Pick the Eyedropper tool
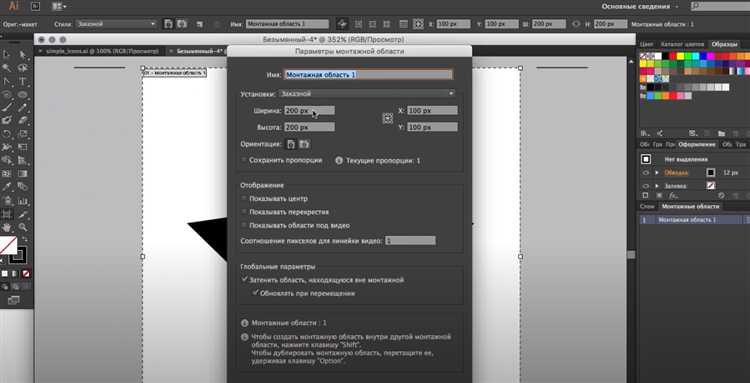This screenshot has height=383, width=750. pyautogui.click(x=7, y=186)
